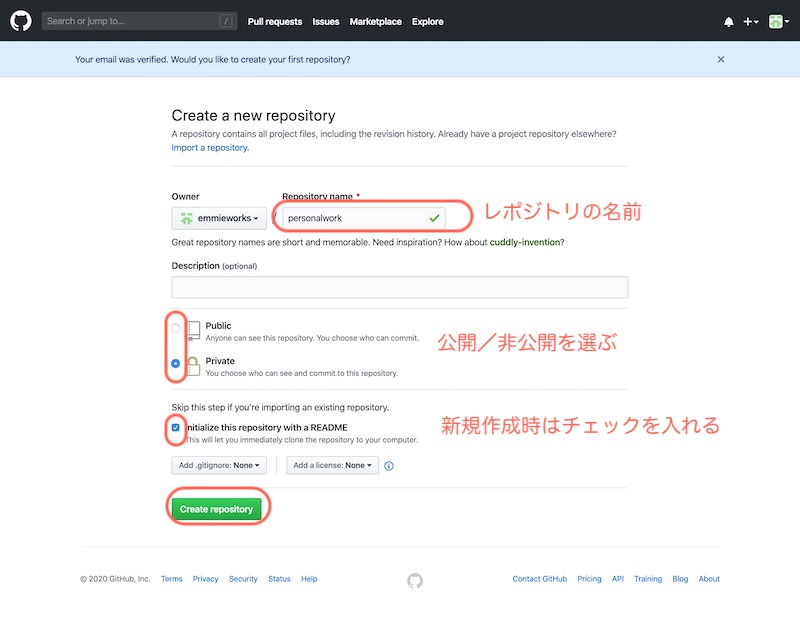
Task: Open the Blog footer link
Action: click(680, 579)
